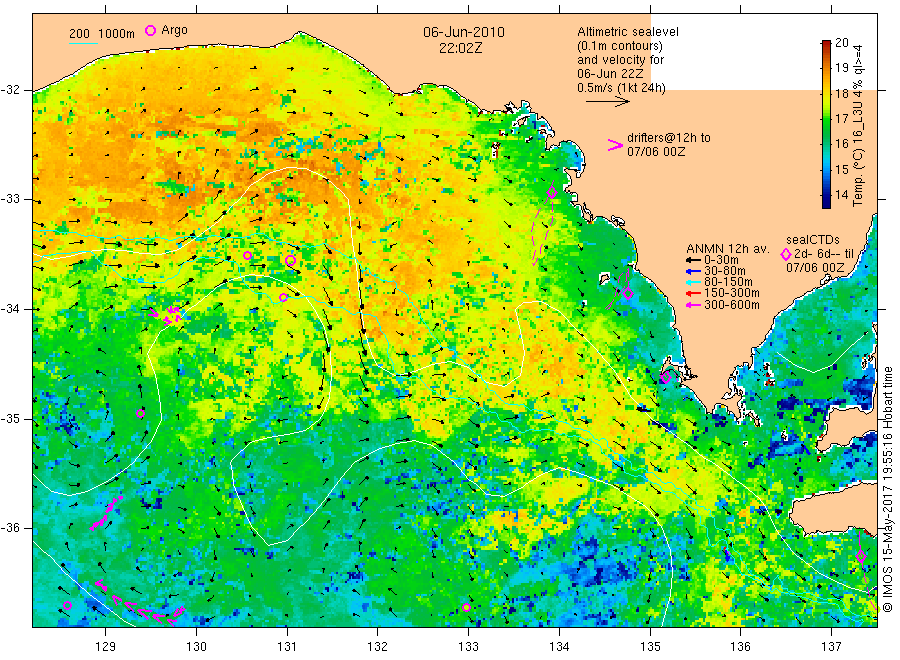Select the Argo float marker near 129.4E, -35

coord(141,413)
